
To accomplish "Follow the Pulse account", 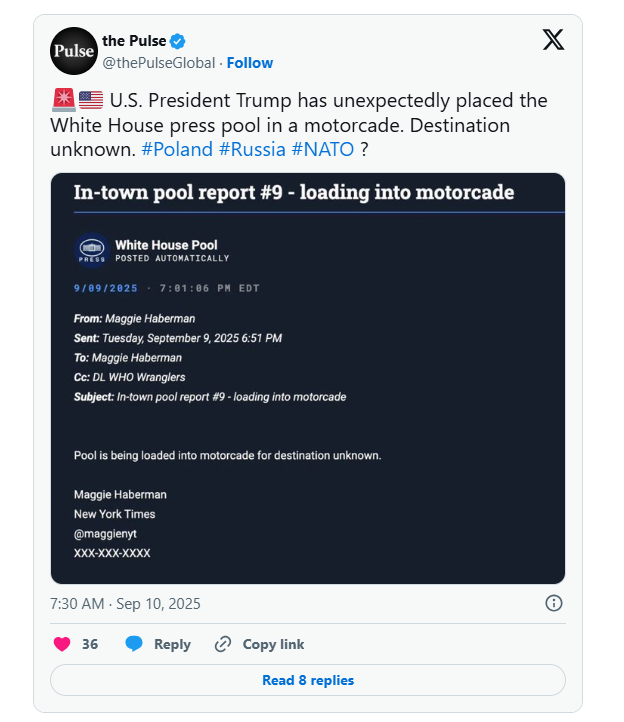I will [250, 63].
